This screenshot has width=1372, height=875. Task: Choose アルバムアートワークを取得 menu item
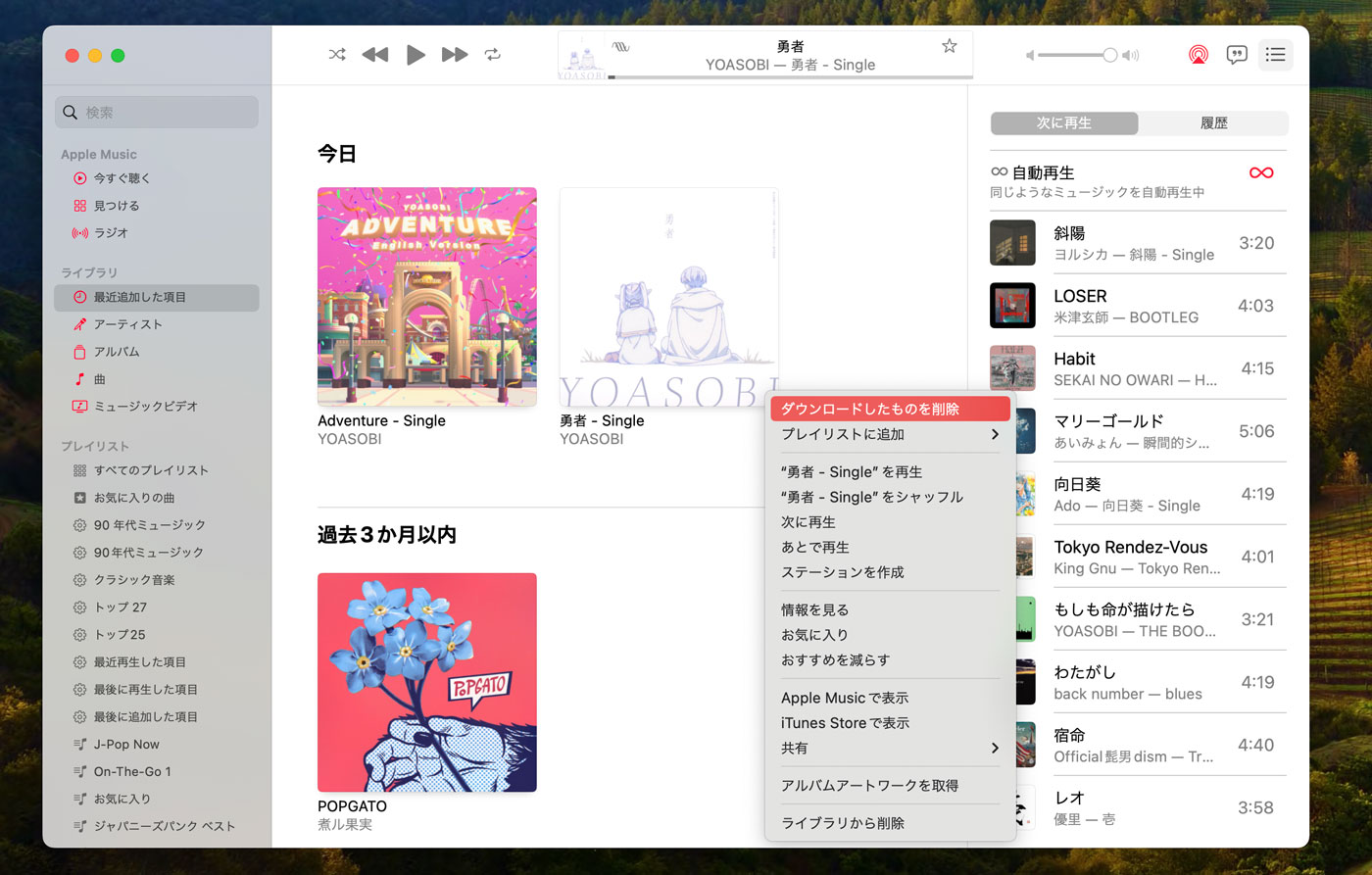[890, 786]
